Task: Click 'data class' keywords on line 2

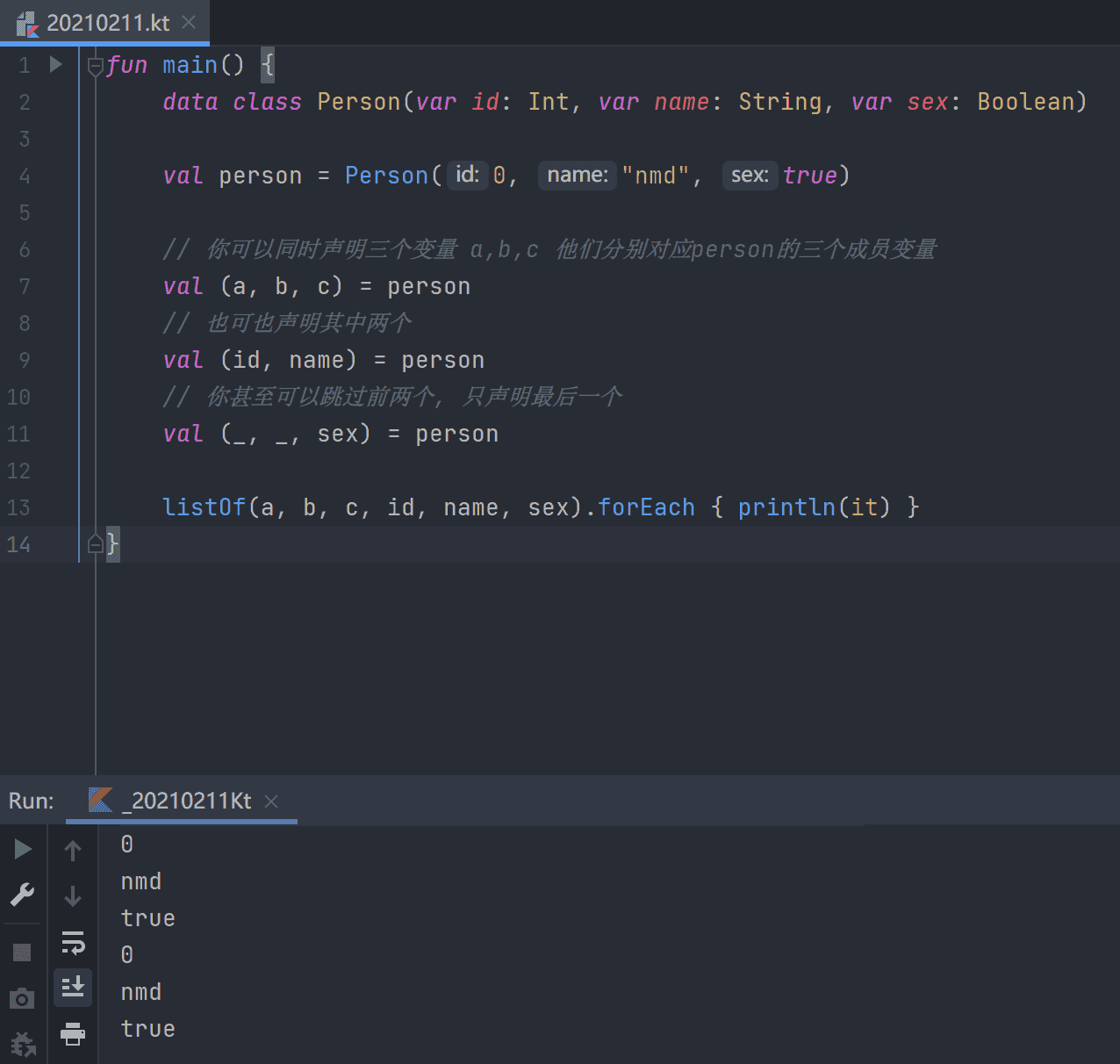Action: 233,102
